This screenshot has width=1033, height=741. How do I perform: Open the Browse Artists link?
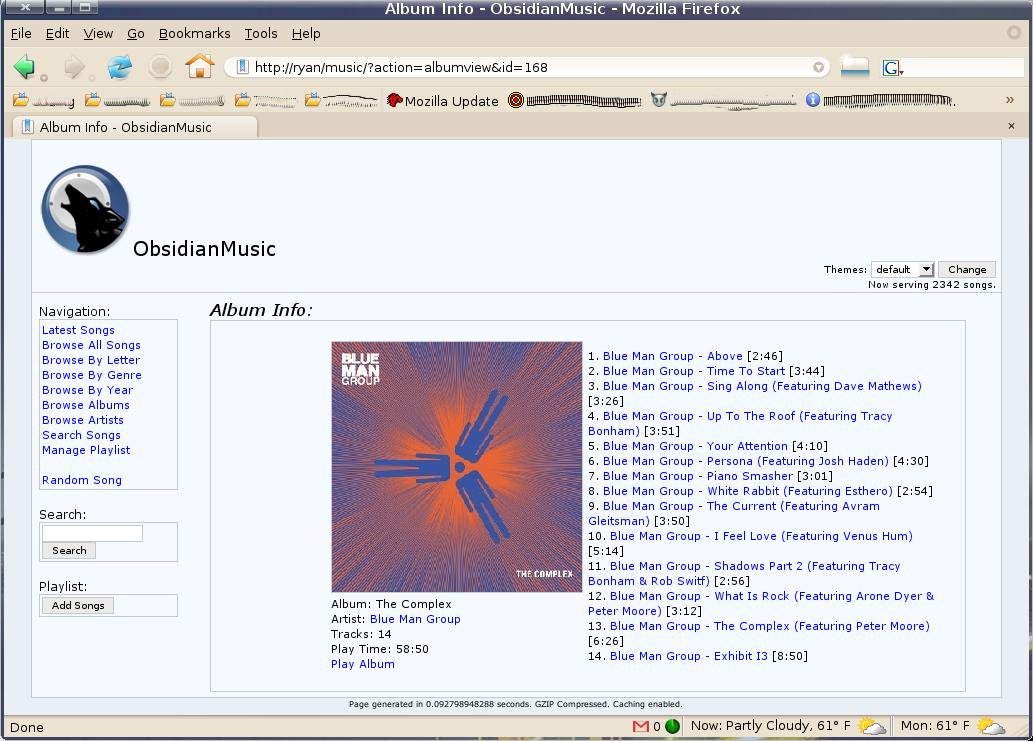click(83, 420)
